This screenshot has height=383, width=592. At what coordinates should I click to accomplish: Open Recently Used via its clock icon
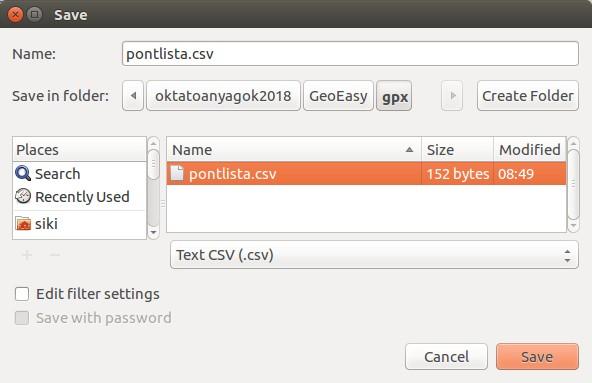(x=23, y=196)
